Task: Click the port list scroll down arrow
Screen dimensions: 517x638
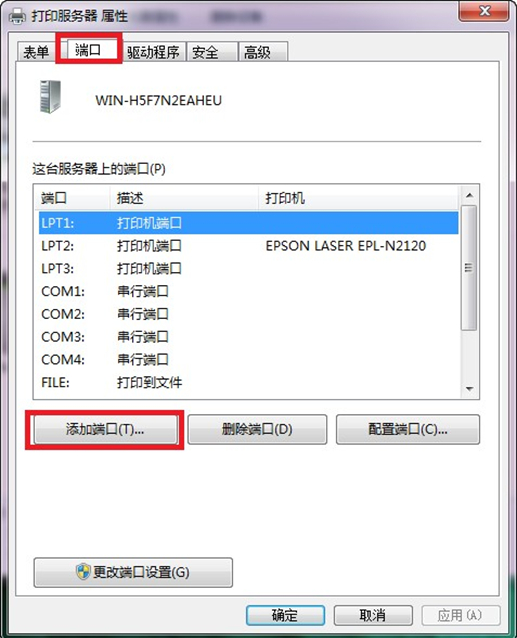Action: click(469, 389)
